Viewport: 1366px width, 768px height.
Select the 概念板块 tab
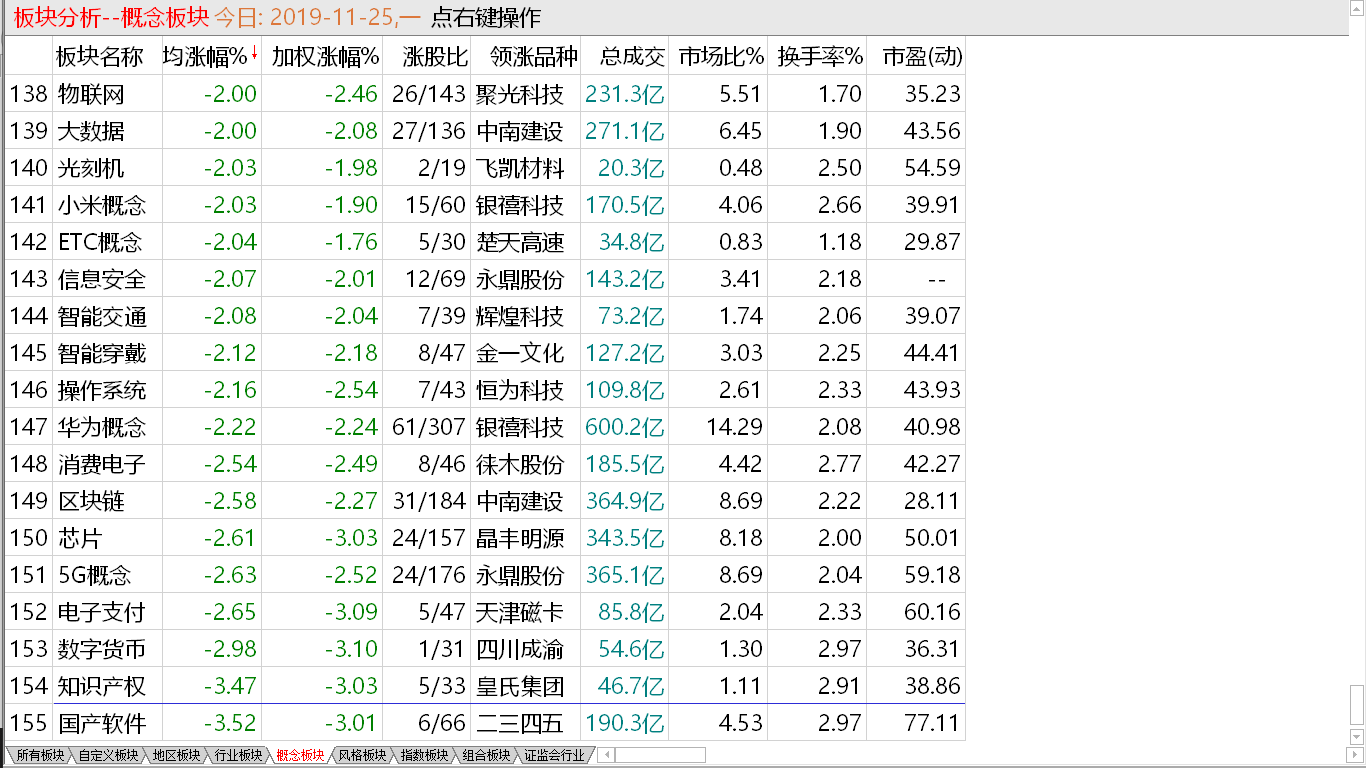pyautogui.click(x=300, y=755)
